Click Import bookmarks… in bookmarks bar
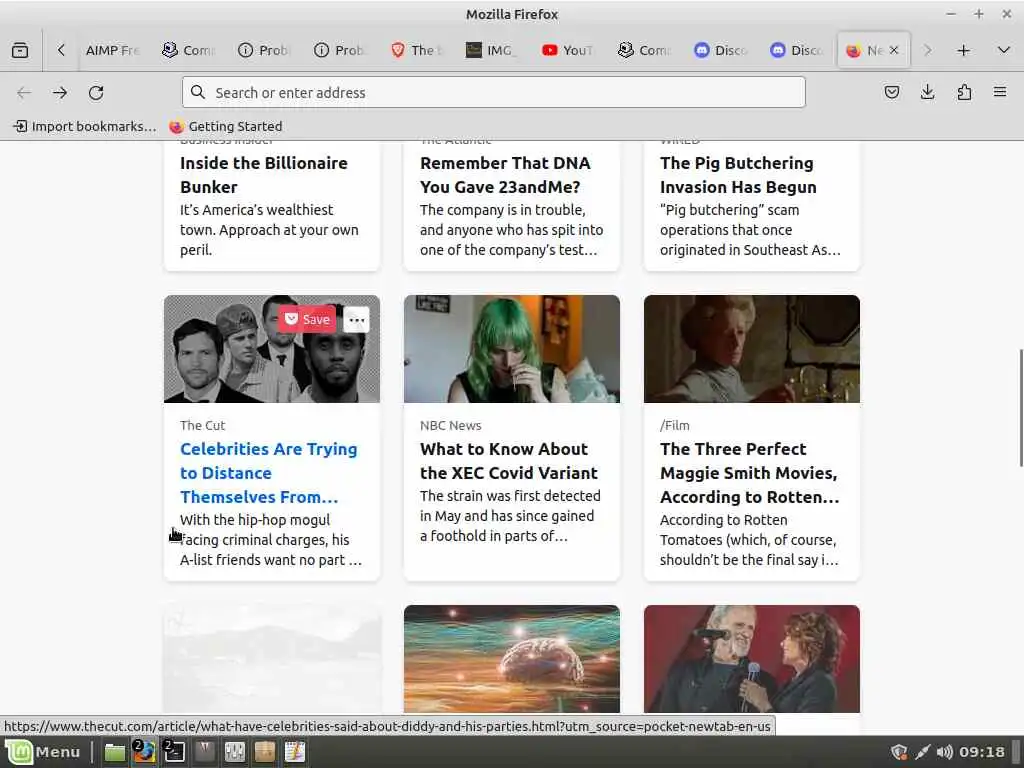 point(86,126)
